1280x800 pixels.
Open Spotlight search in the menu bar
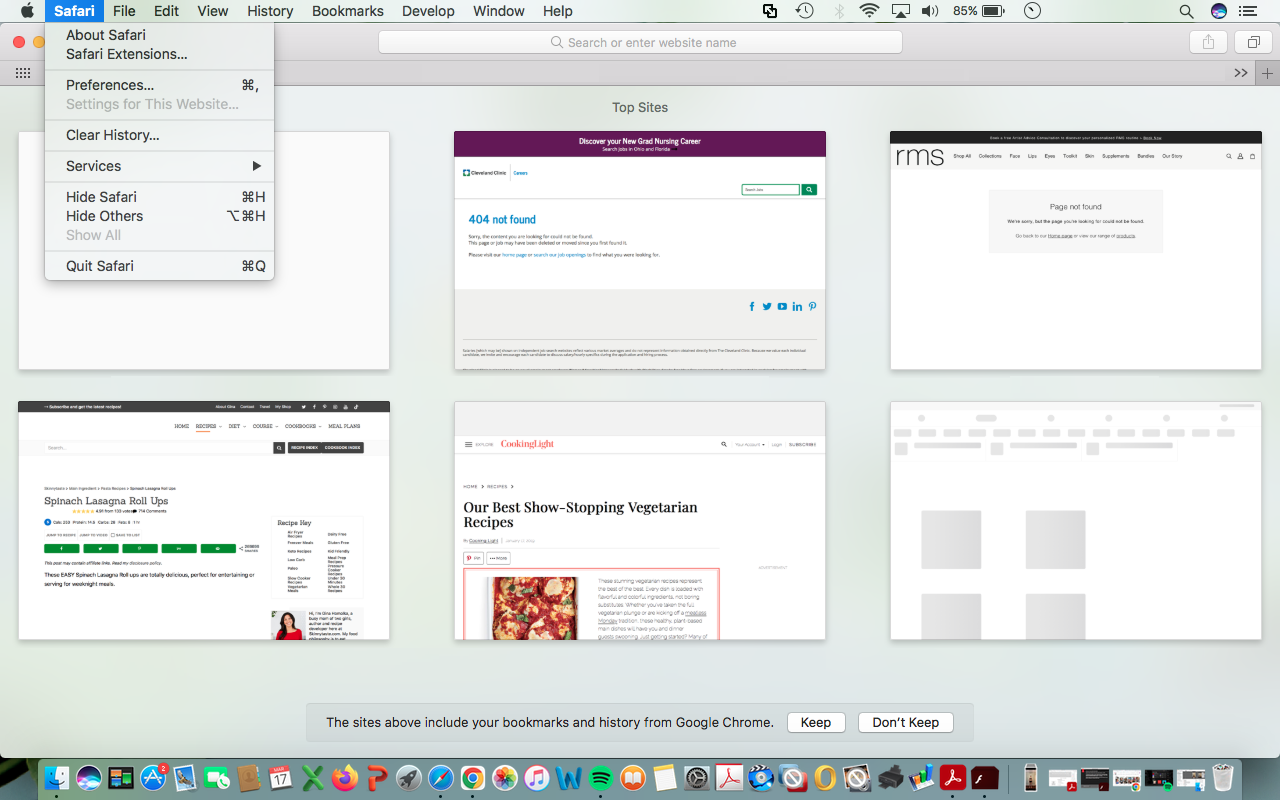pyautogui.click(x=1186, y=11)
